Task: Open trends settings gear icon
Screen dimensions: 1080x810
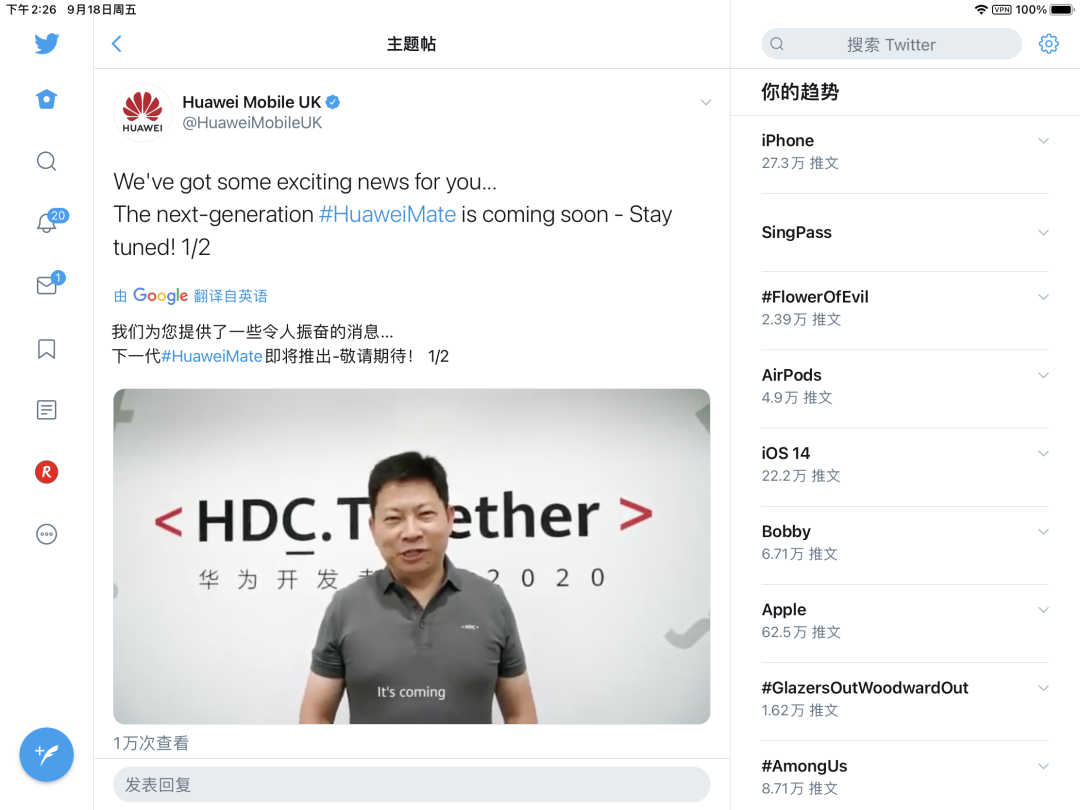Action: coord(1048,44)
